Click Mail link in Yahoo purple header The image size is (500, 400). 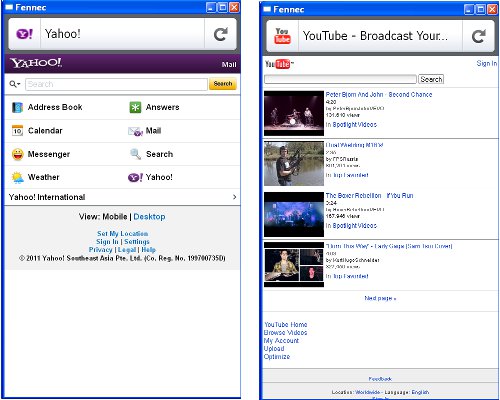[229, 64]
